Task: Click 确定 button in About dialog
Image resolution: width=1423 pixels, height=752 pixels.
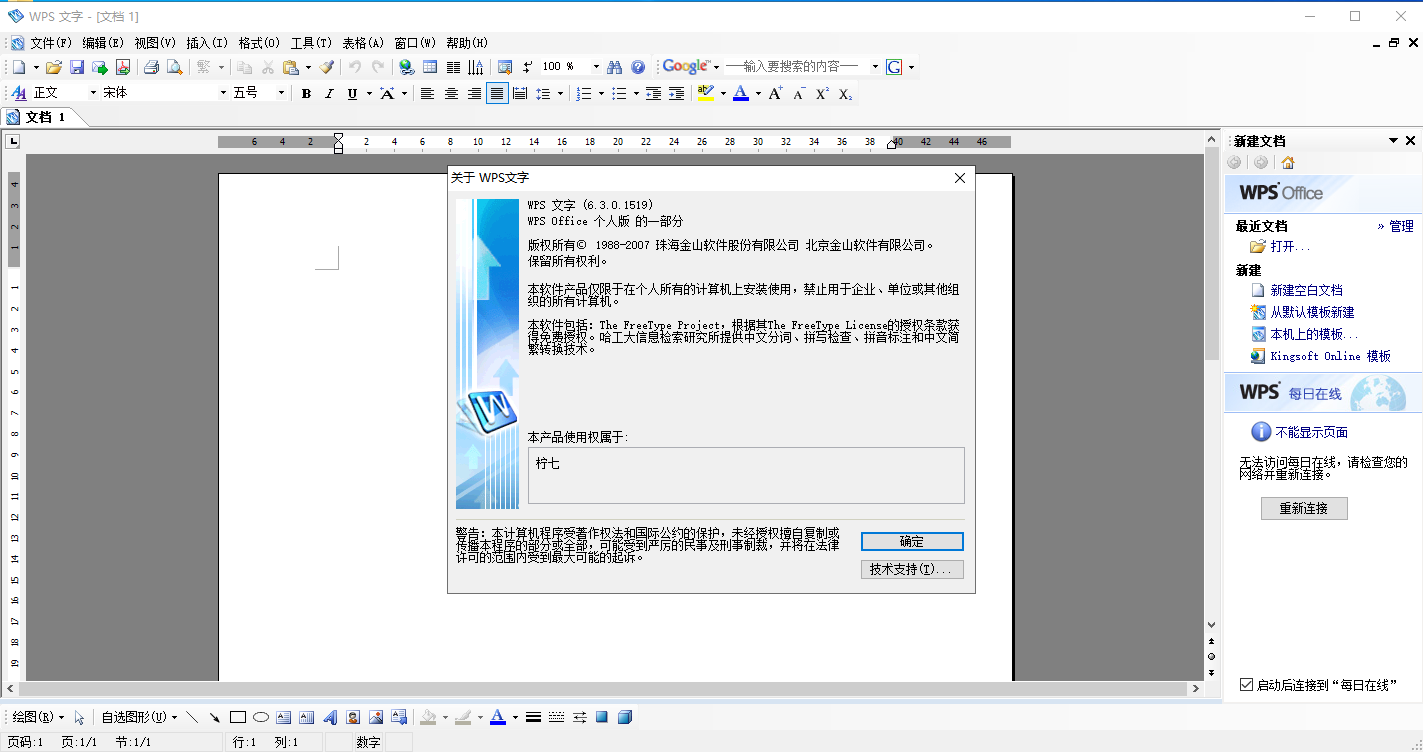Action: (x=912, y=541)
